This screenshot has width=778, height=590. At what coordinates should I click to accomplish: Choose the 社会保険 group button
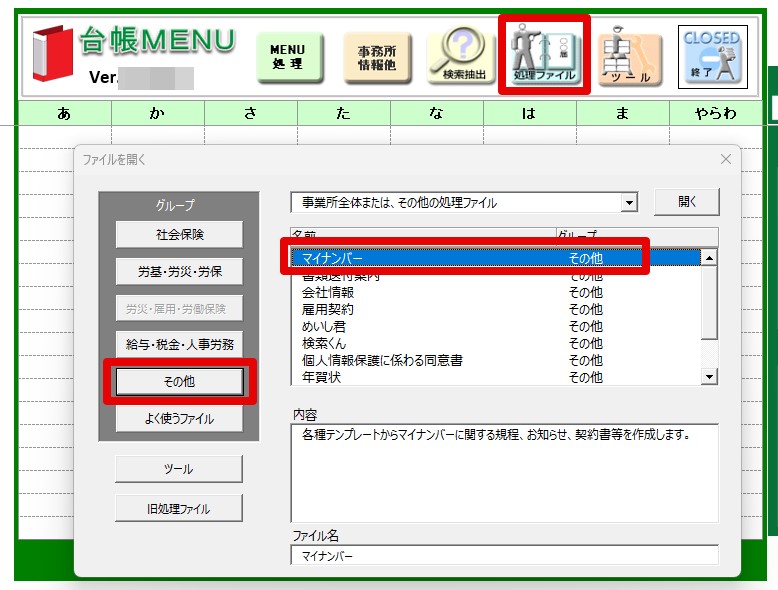[179, 234]
